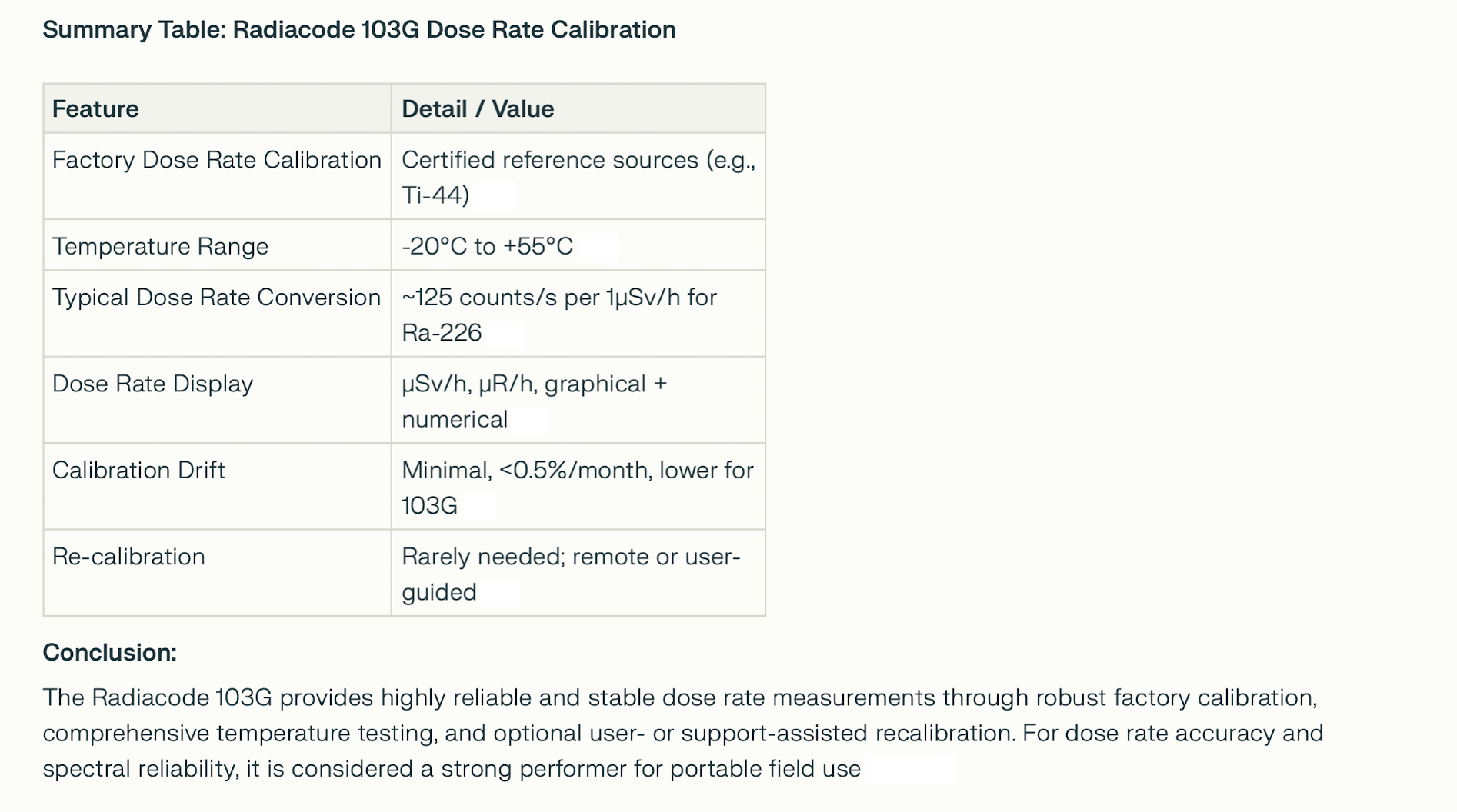This screenshot has width=1457, height=812.
Task: Click the 'Summary Table' heading
Action: [359, 30]
